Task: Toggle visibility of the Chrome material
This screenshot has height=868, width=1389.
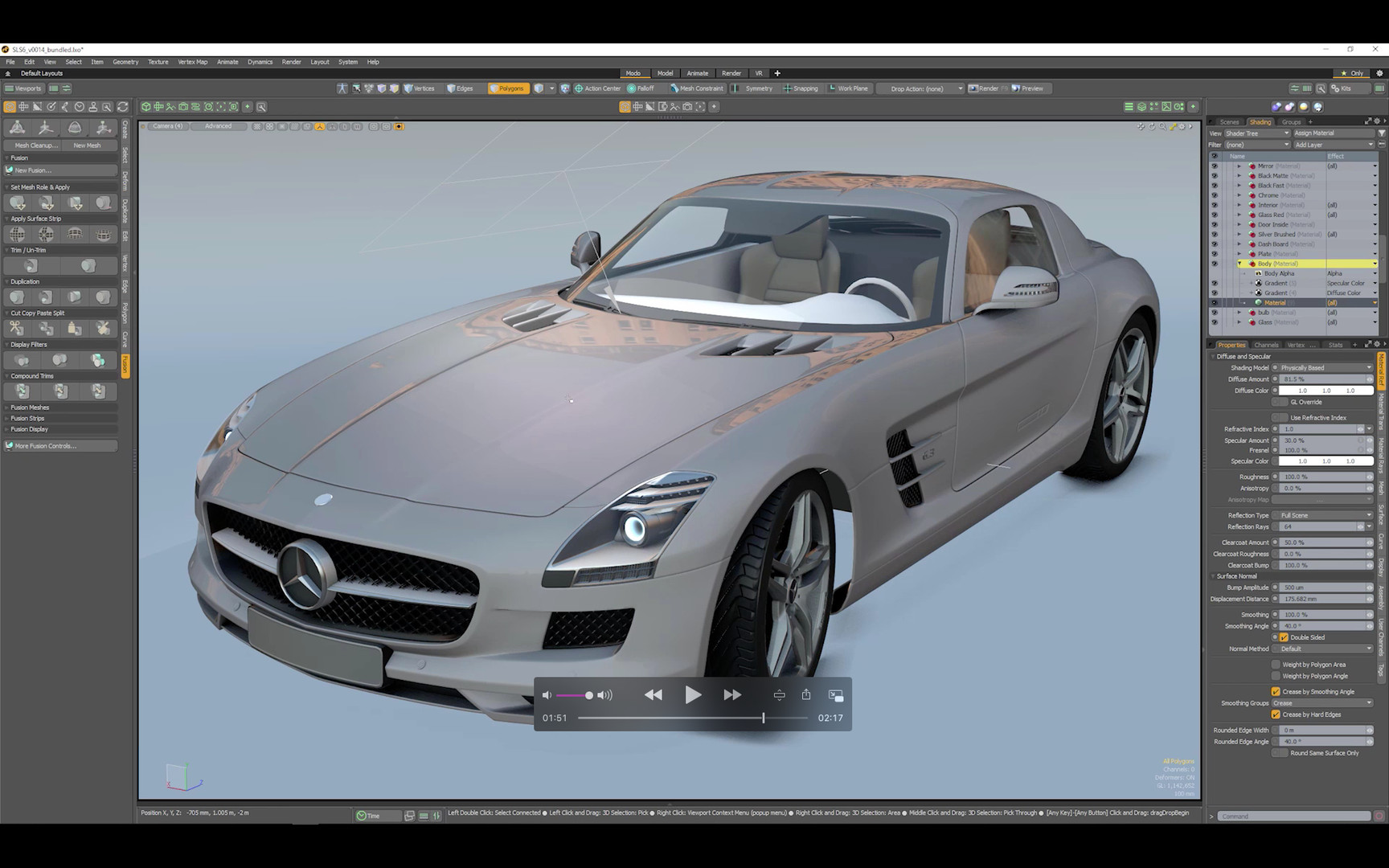Action: click(x=1215, y=195)
